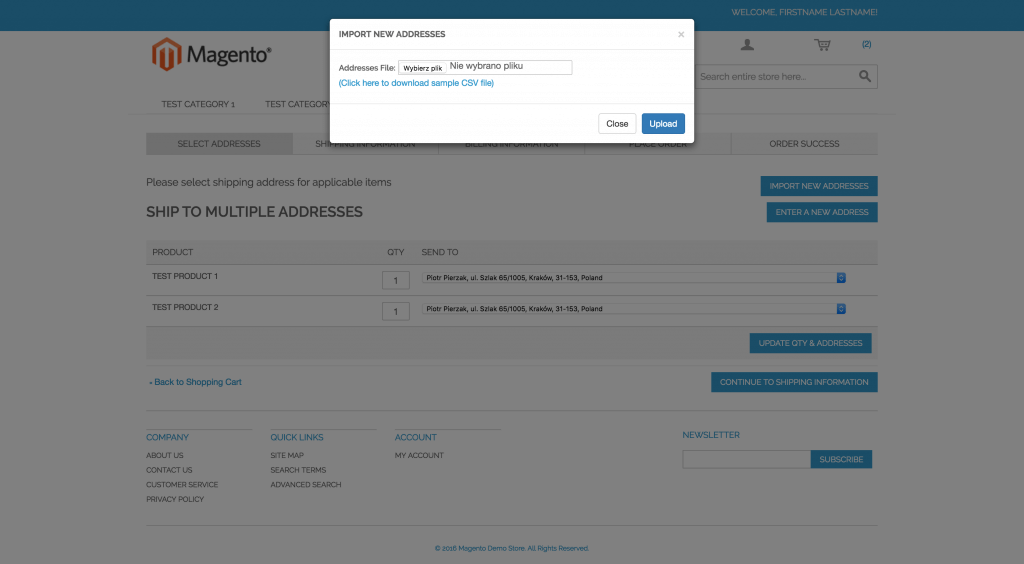Choose file with Wybierz plik button
The height and width of the screenshot is (564, 1024).
422,68
